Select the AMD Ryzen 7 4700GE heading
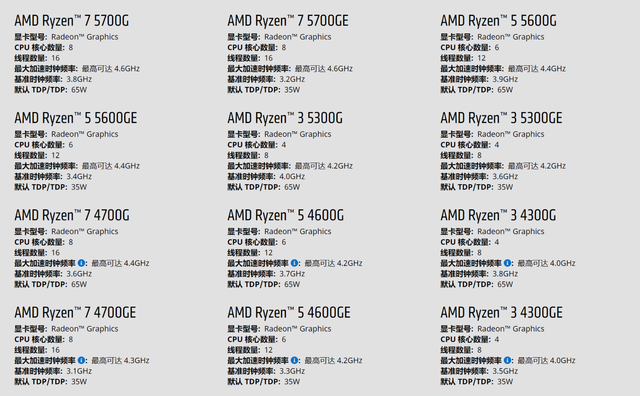This screenshot has width=640, height=396. pyautogui.click(x=75, y=313)
